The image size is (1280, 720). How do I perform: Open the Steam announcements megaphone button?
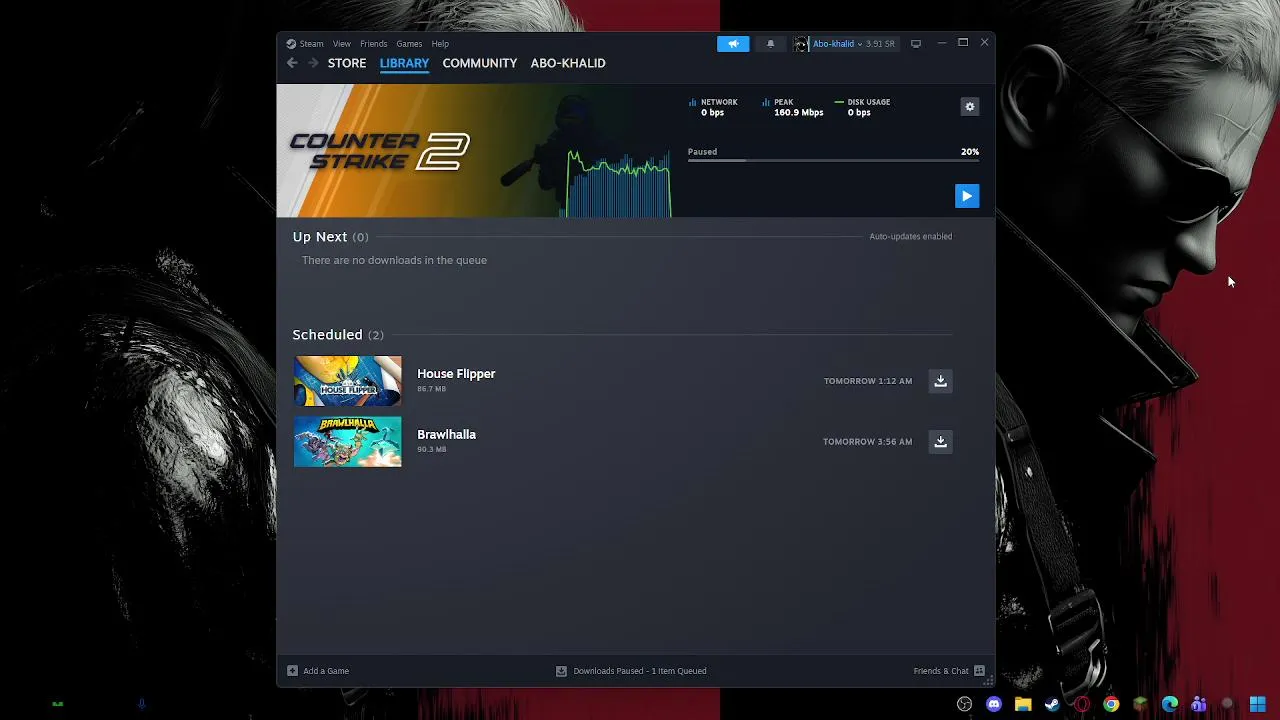(x=733, y=44)
